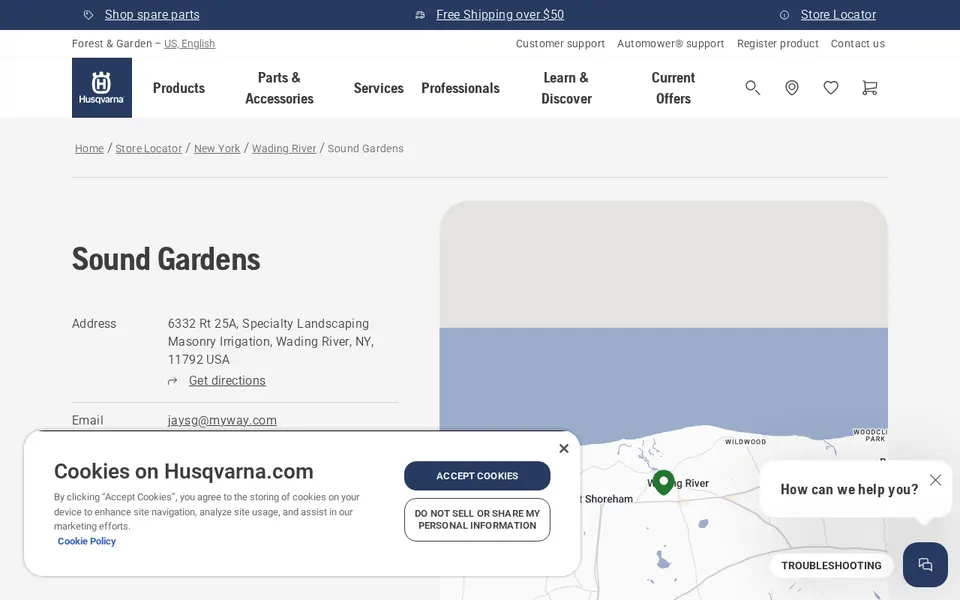The image size is (960, 600).
Task: Click the Accept Cookies button
Action: click(477, 476)
